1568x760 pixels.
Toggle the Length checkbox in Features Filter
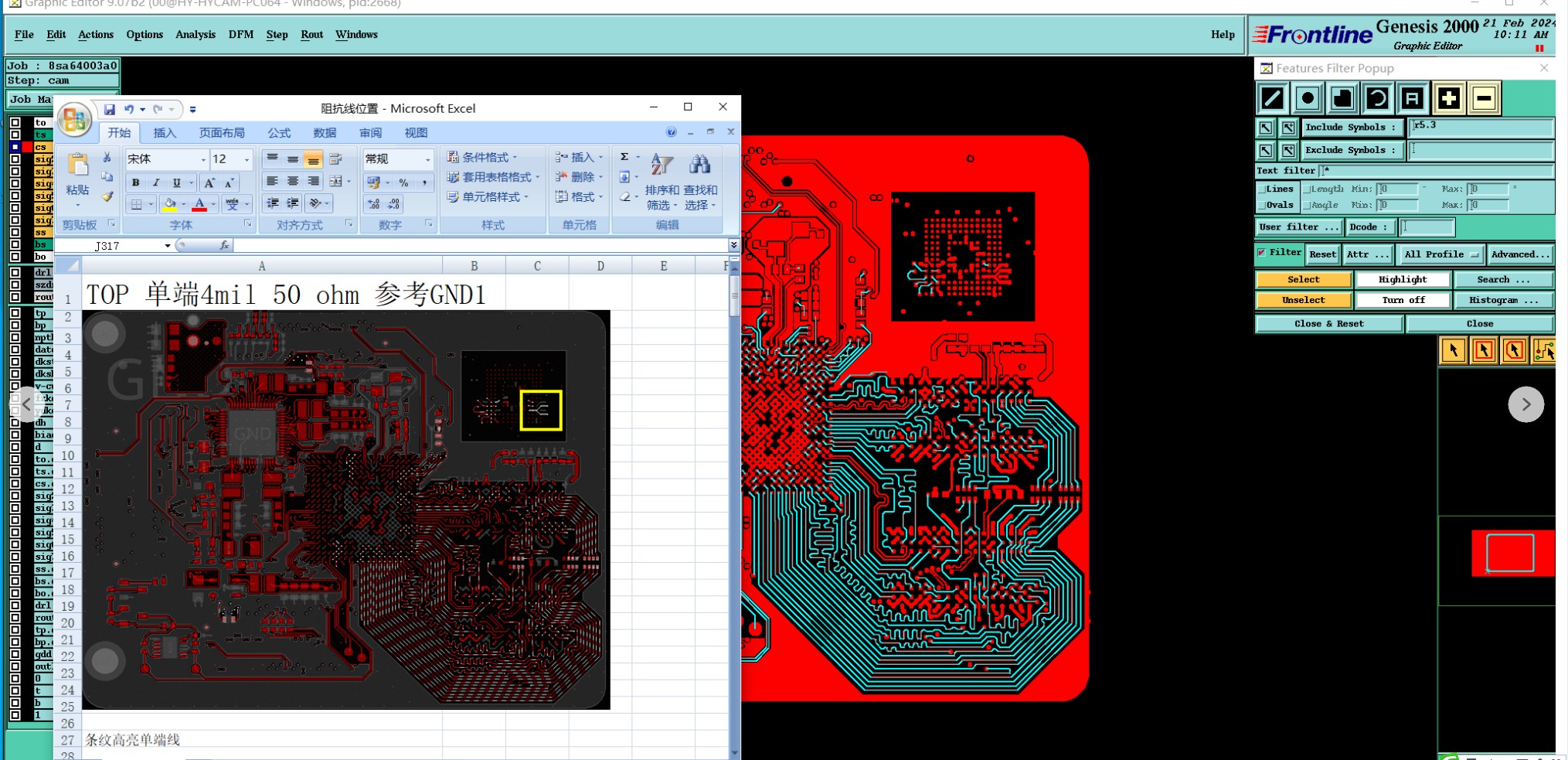tap(1307, 189)
